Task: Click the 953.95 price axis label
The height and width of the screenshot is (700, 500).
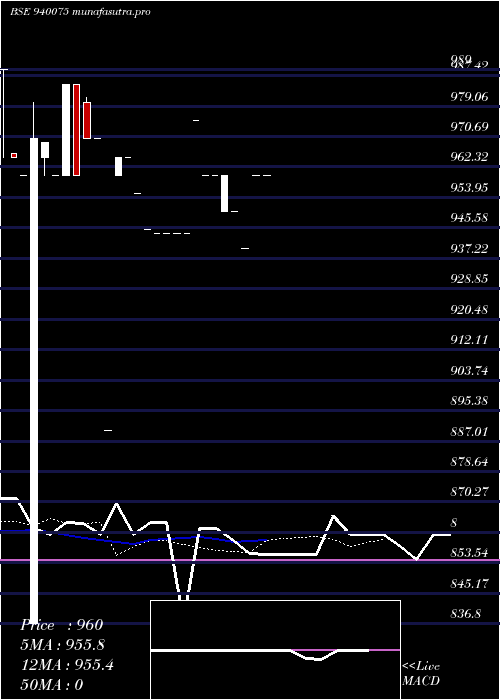Action: pos(469,188)
